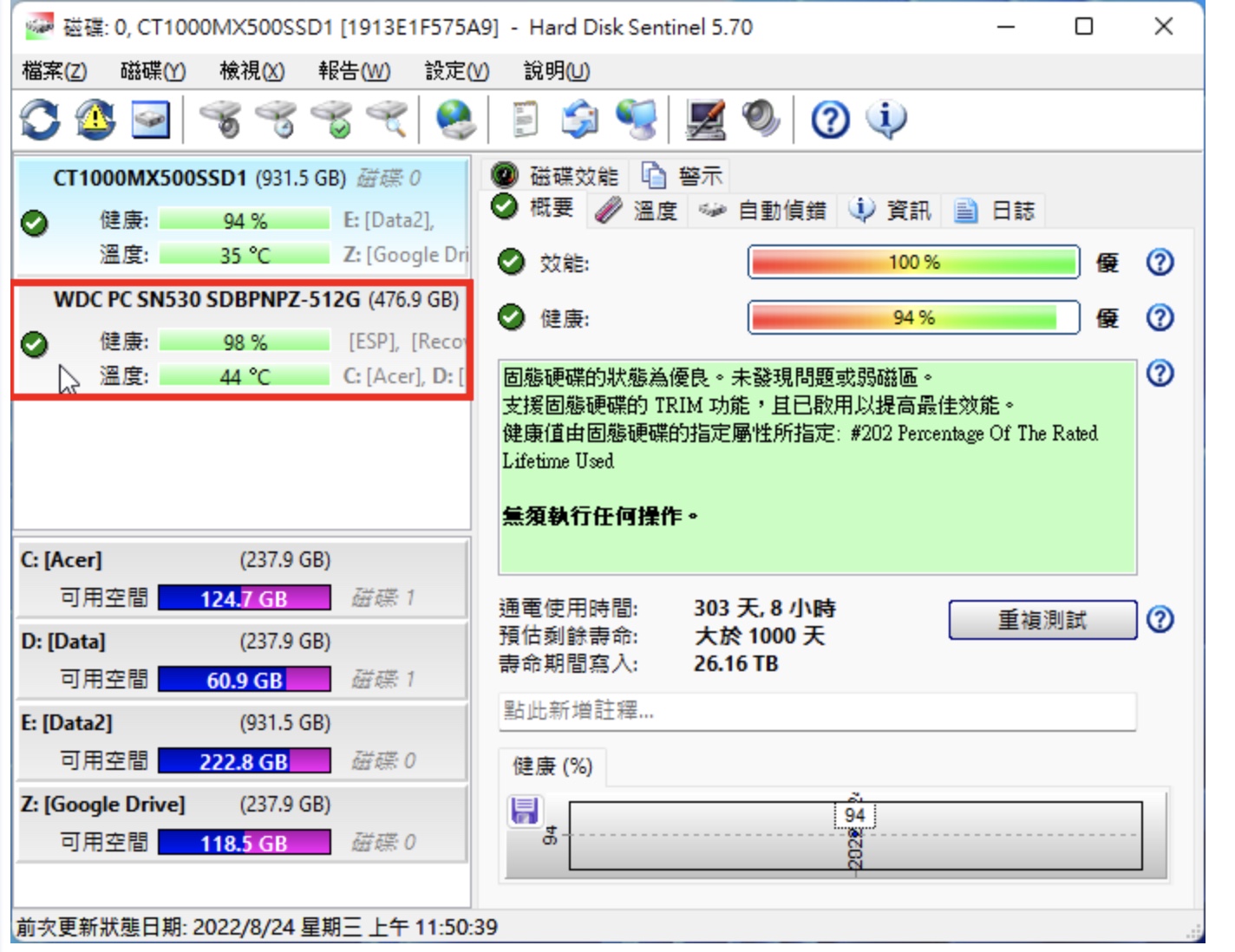The height and width of the screenshot is (952, 1235).
Task: Click the refresh icon with yellow warning triangle
Action: 95,120
